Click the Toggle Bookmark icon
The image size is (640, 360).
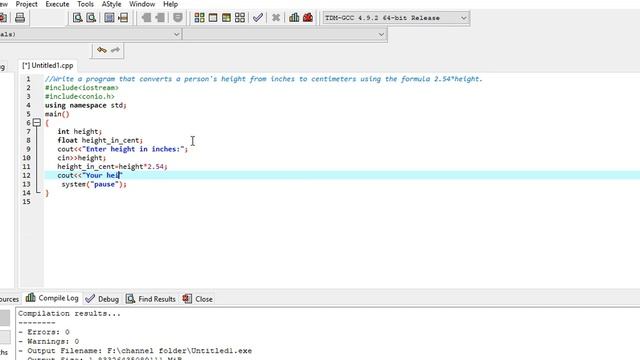(178, 18)
